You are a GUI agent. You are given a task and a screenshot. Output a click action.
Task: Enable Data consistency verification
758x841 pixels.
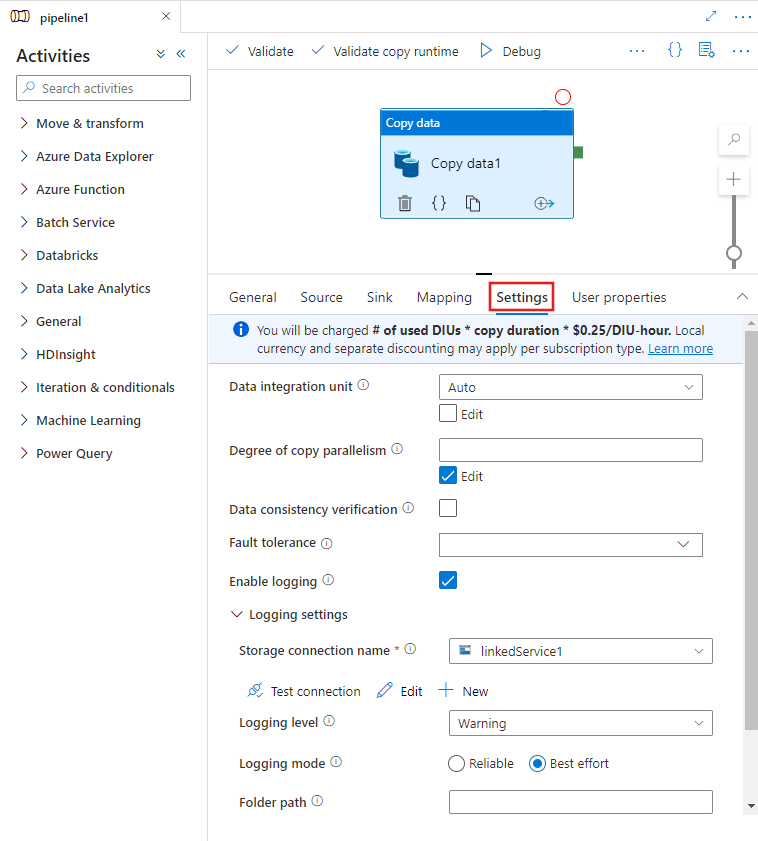pos(447,508)
